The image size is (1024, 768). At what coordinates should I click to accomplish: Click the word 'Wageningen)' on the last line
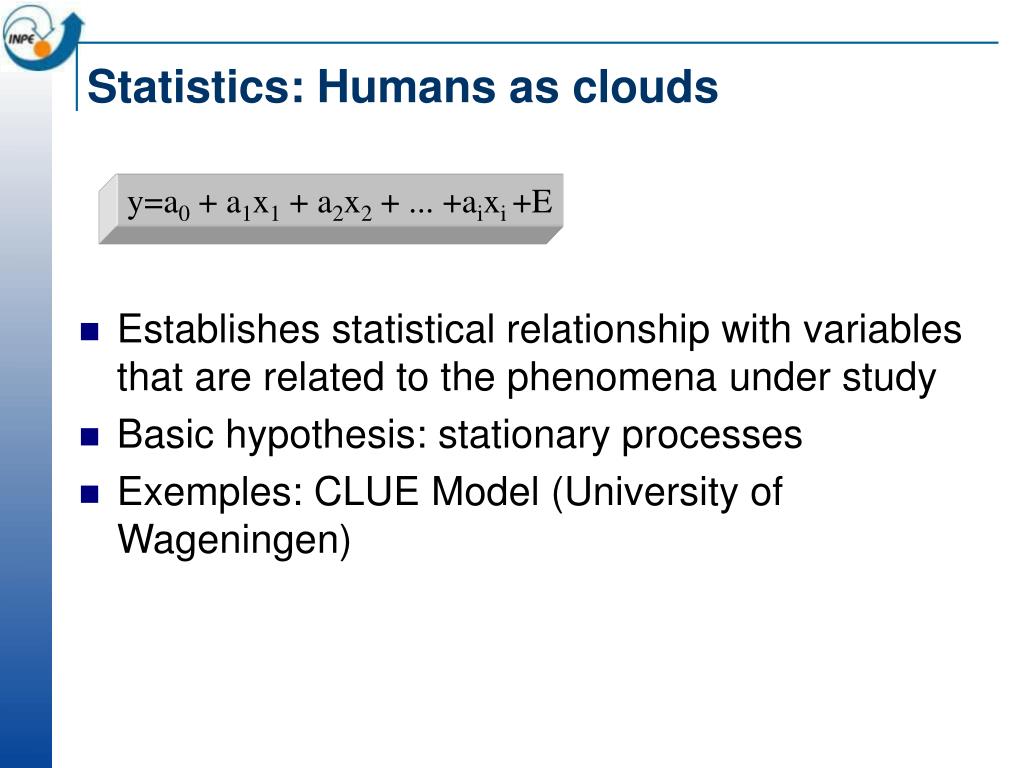click(x=234, y=541)
